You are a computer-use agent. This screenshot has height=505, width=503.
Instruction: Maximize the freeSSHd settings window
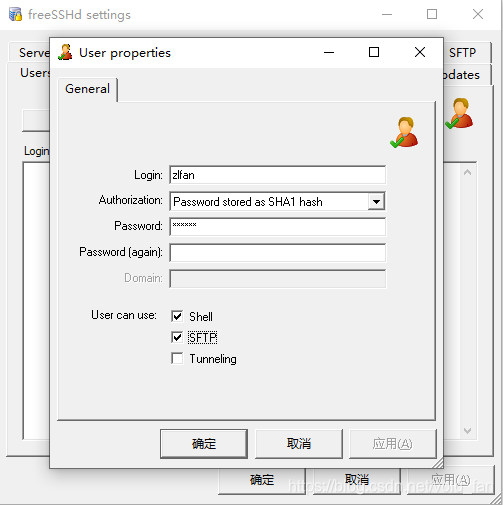(x=432, y=14)
